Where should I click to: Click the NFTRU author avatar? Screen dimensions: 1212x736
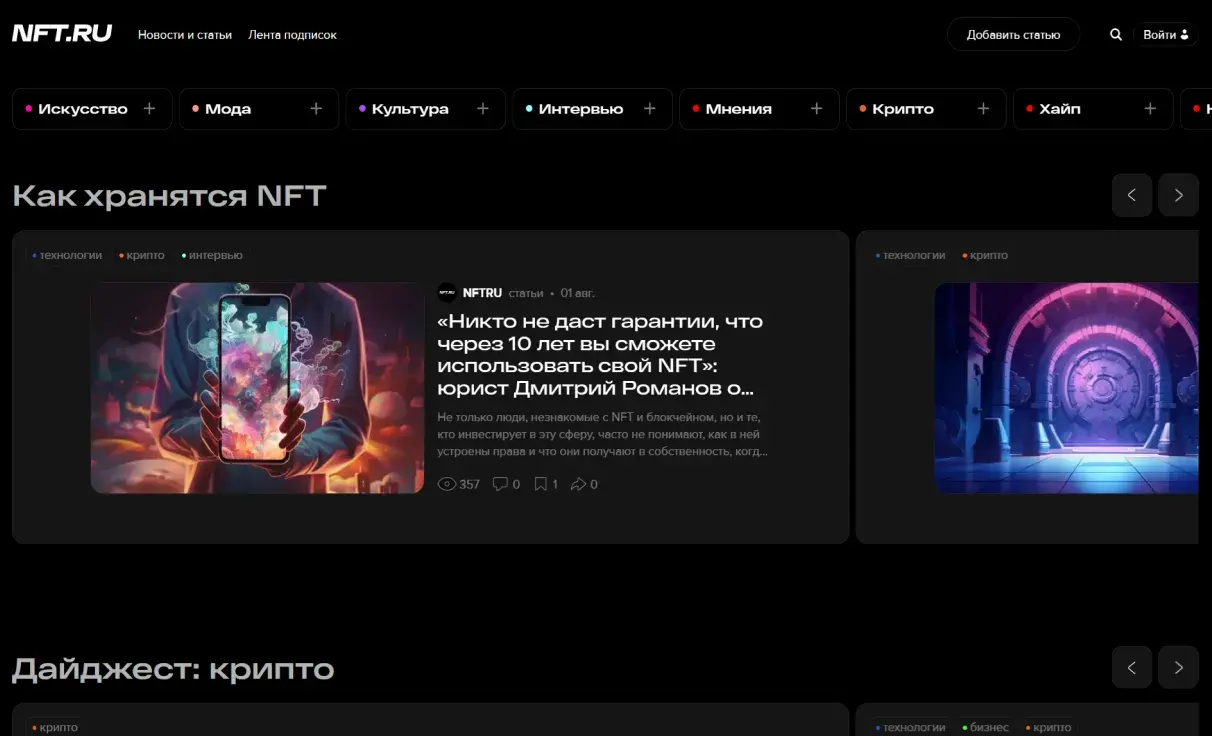point(447,293)
